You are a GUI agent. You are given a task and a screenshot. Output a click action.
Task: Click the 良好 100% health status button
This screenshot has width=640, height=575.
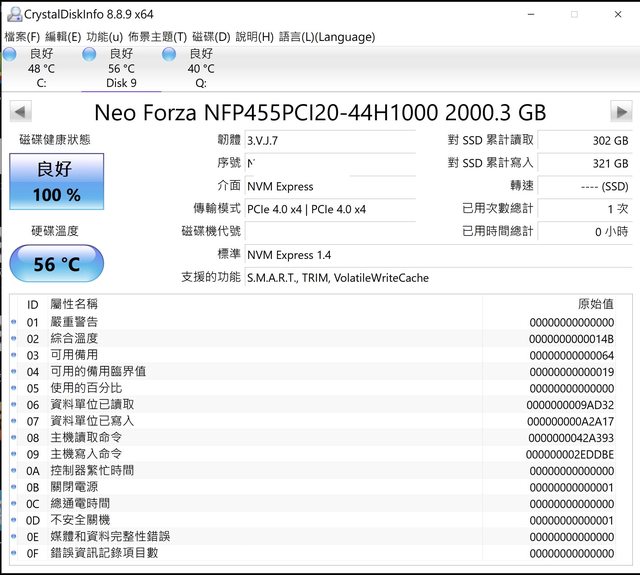coord(55,181)
